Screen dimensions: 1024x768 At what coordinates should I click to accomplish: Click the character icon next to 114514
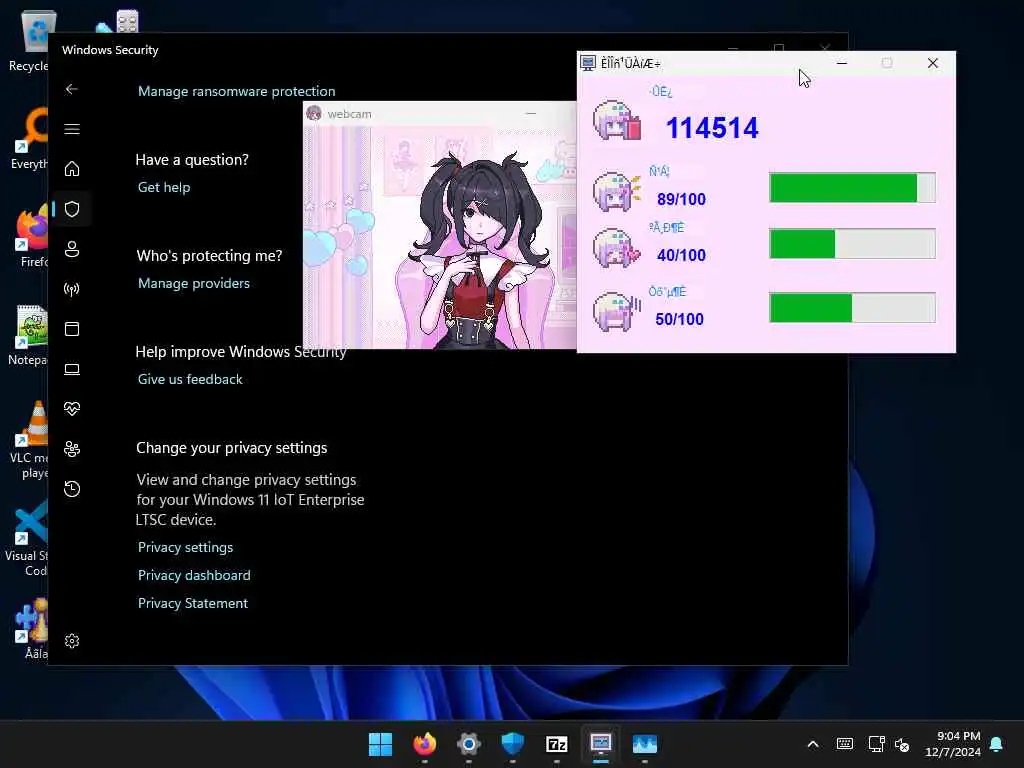tap(616, 120)
